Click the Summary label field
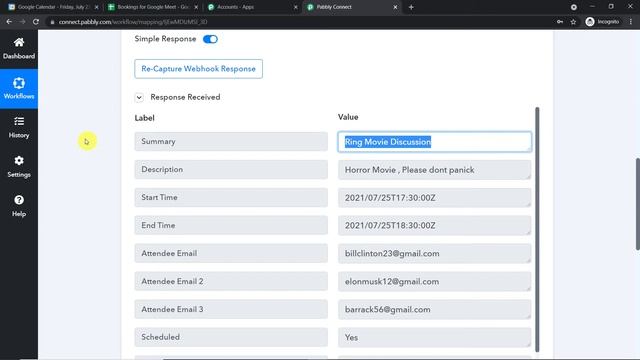640x360 pixels. (x=231, y=141)
